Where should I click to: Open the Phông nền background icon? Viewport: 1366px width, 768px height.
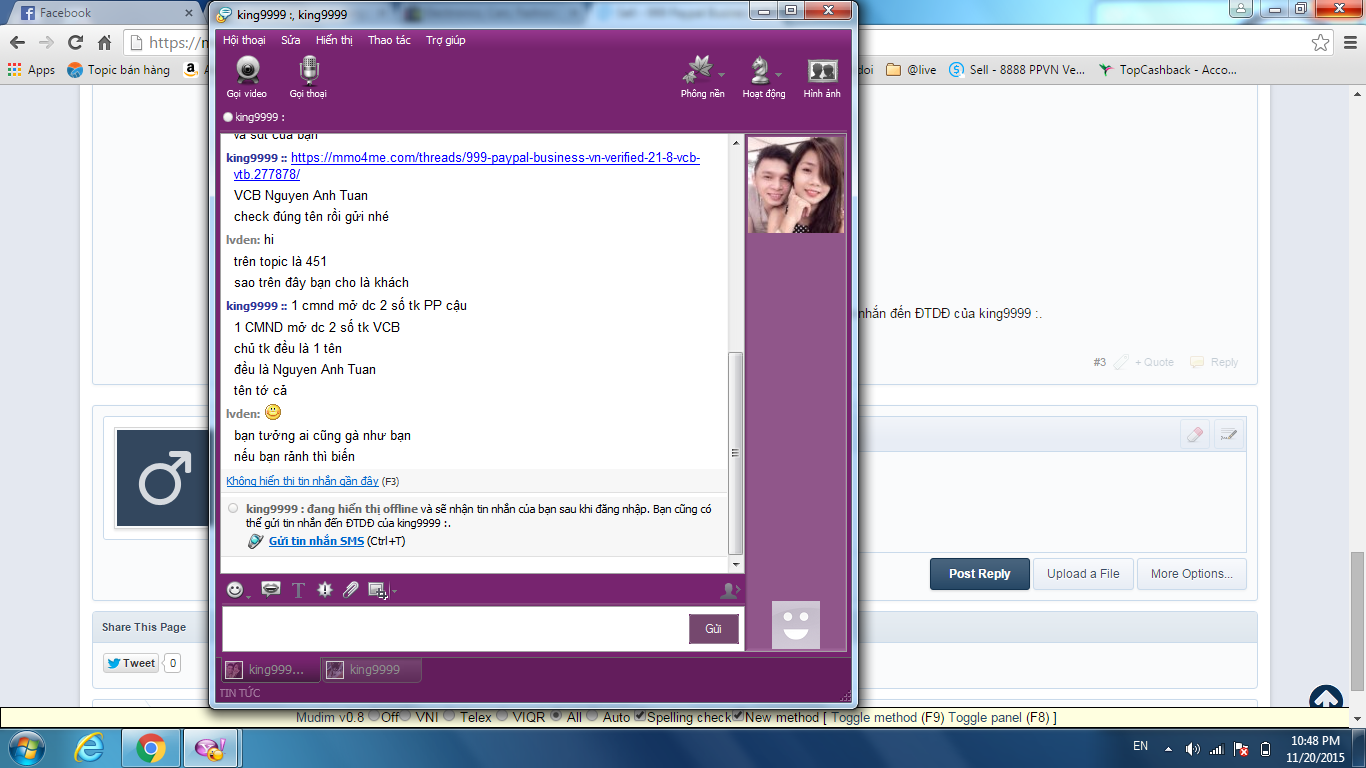click(697, 70)
